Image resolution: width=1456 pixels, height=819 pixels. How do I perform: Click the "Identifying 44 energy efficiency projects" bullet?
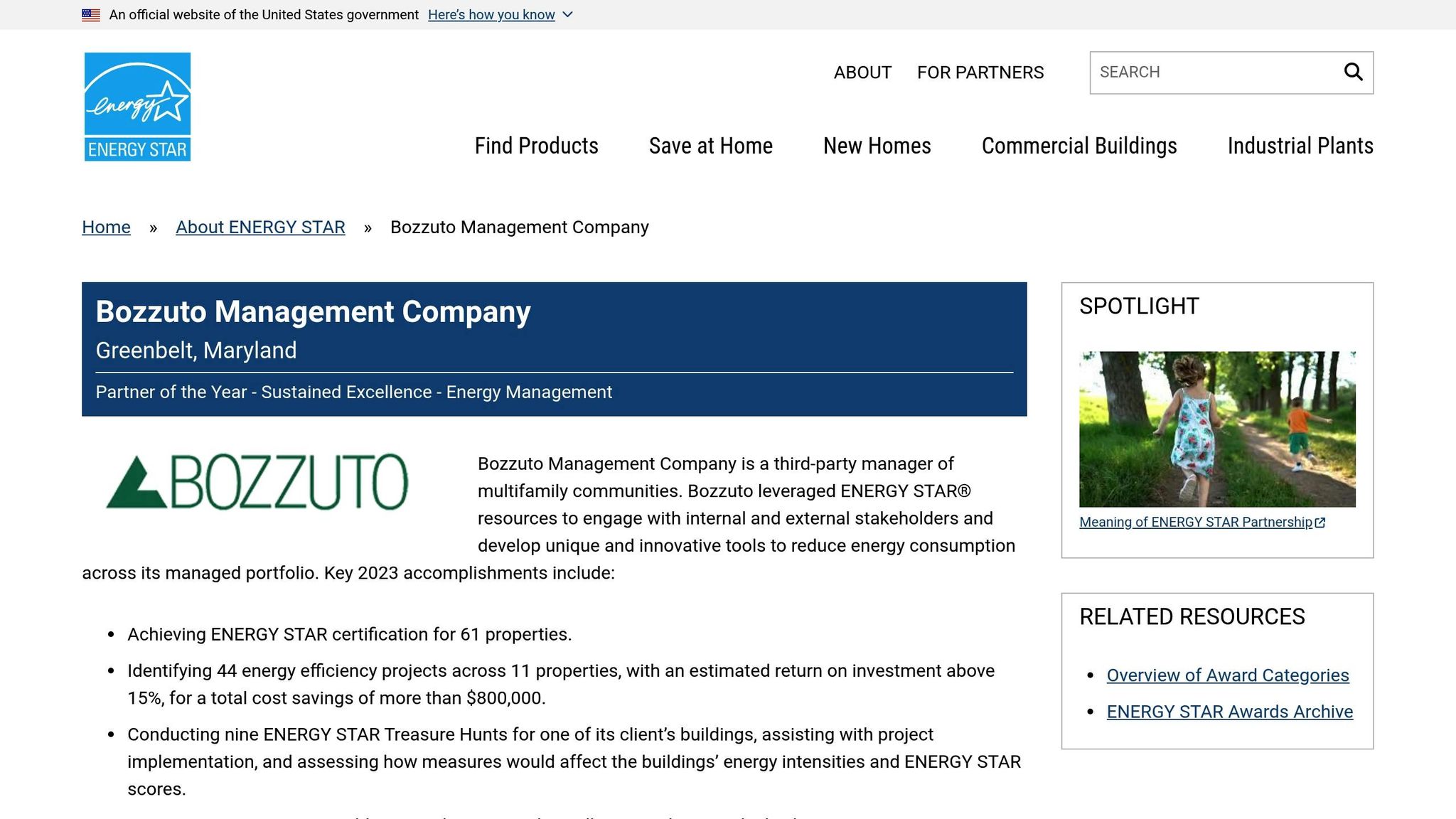coord(561,685)
